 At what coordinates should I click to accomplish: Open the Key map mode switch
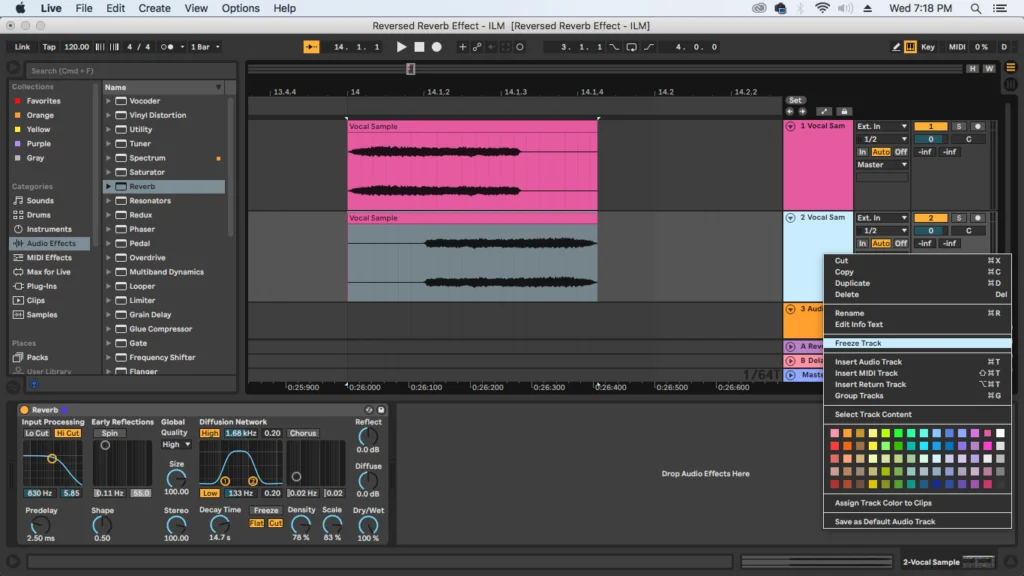pos(927,47)
